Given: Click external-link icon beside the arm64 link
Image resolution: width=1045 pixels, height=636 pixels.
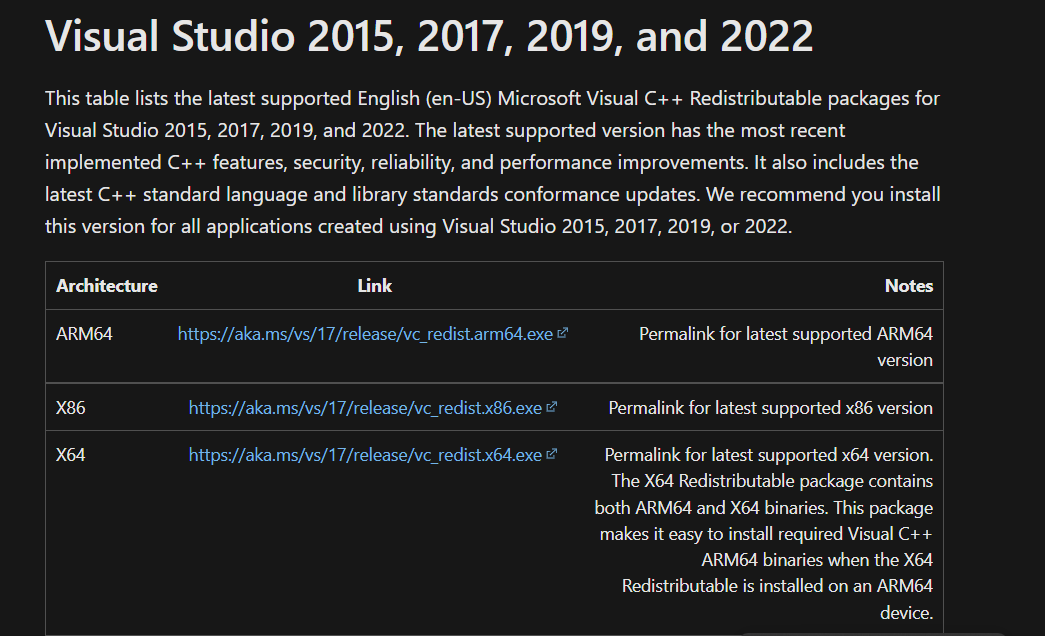Looking at the screenshot, I should point(562,333).
